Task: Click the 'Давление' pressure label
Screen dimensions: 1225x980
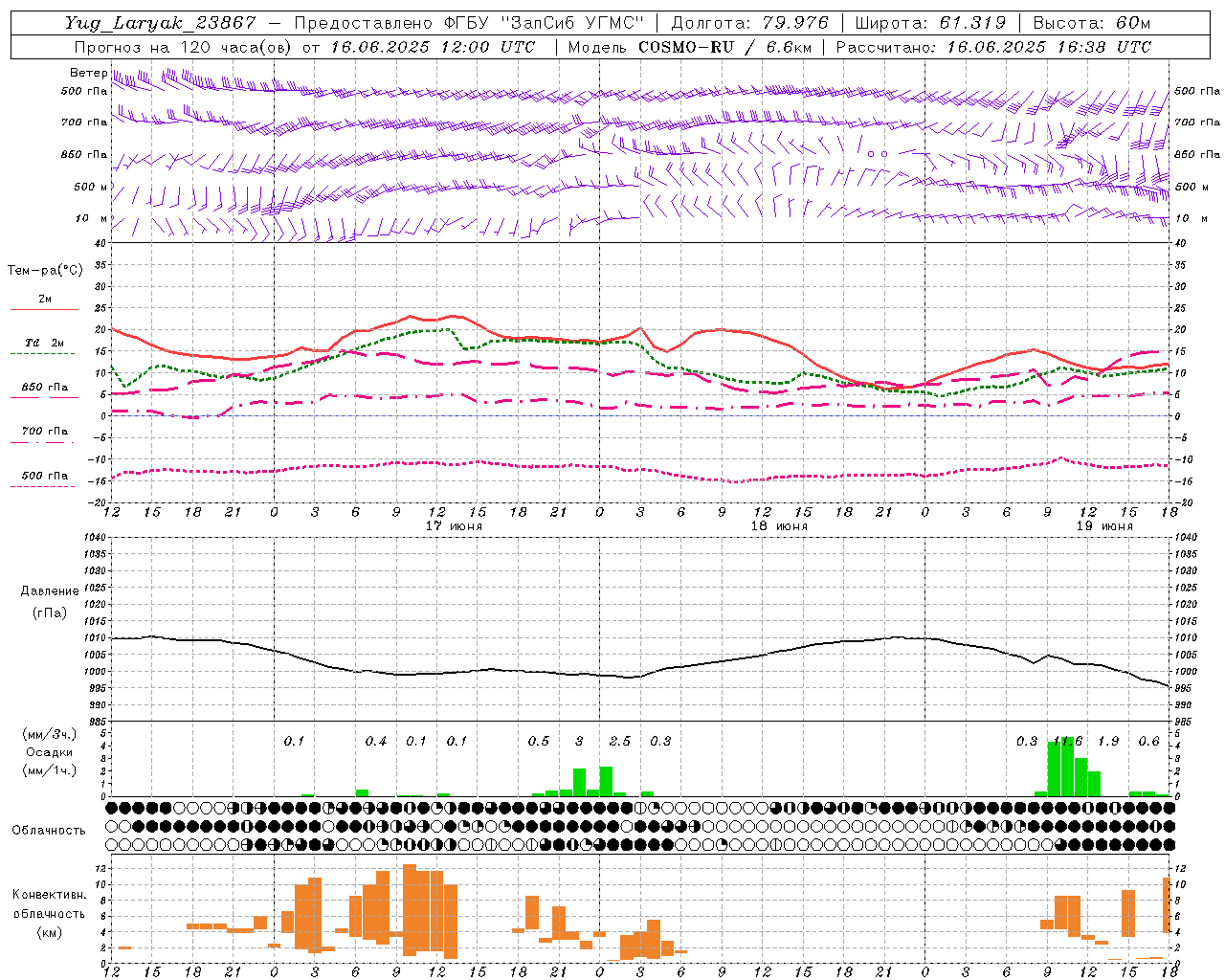Action: (50, 591)
